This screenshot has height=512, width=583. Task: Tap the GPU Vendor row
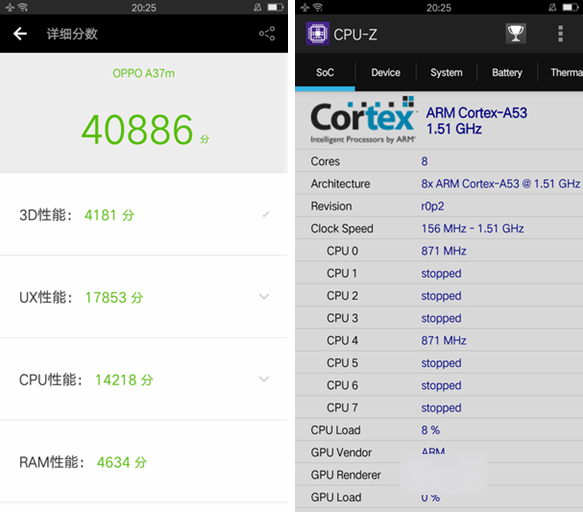439,452
